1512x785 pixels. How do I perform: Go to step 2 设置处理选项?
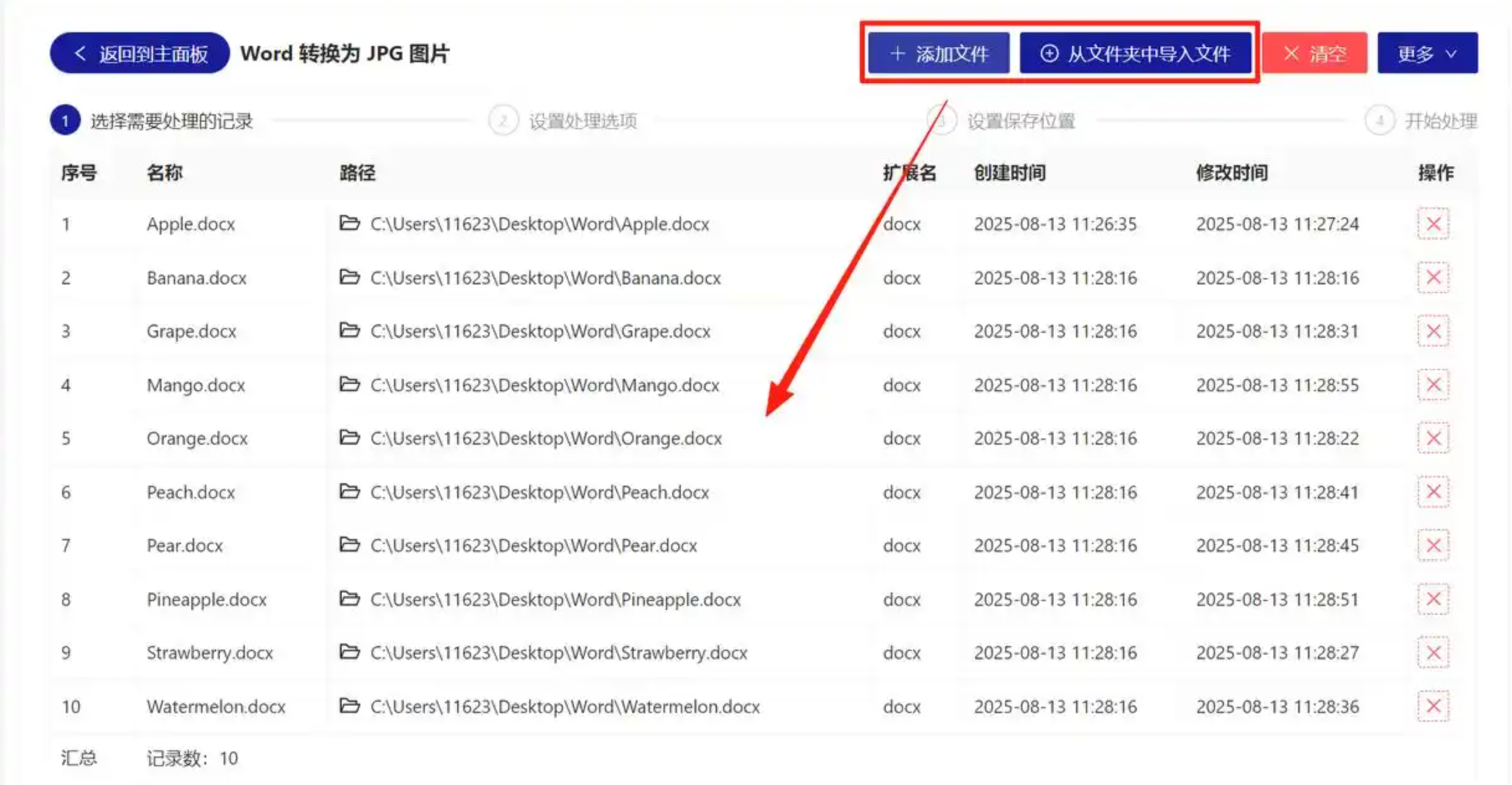pos(581,121)
